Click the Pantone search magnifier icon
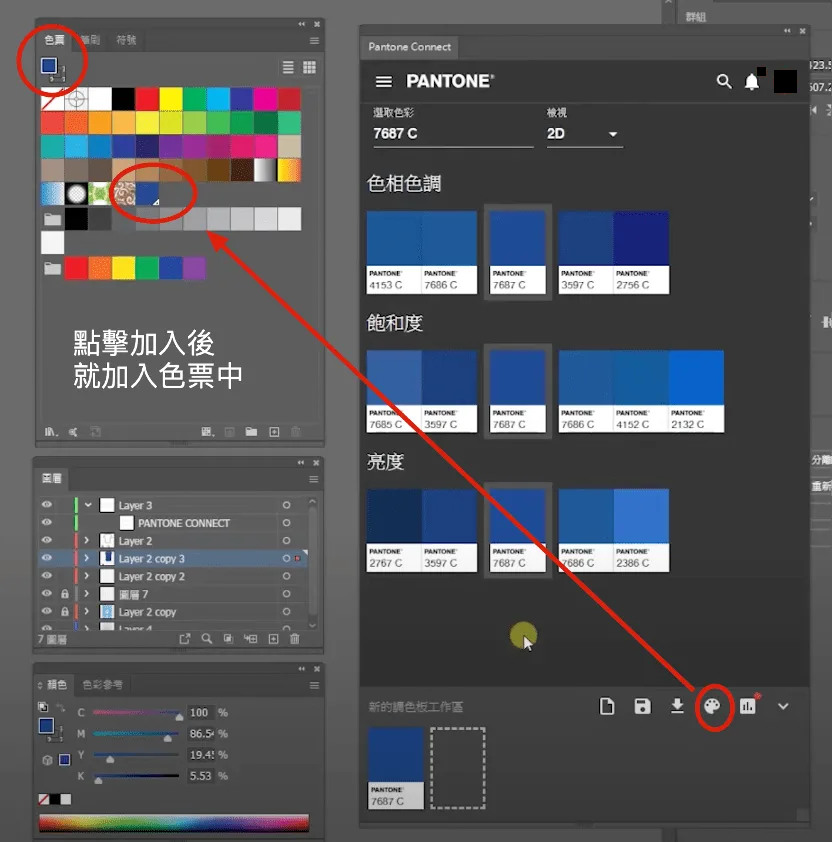832x842 pixels. pyautogui.click(x=724, y=82)
